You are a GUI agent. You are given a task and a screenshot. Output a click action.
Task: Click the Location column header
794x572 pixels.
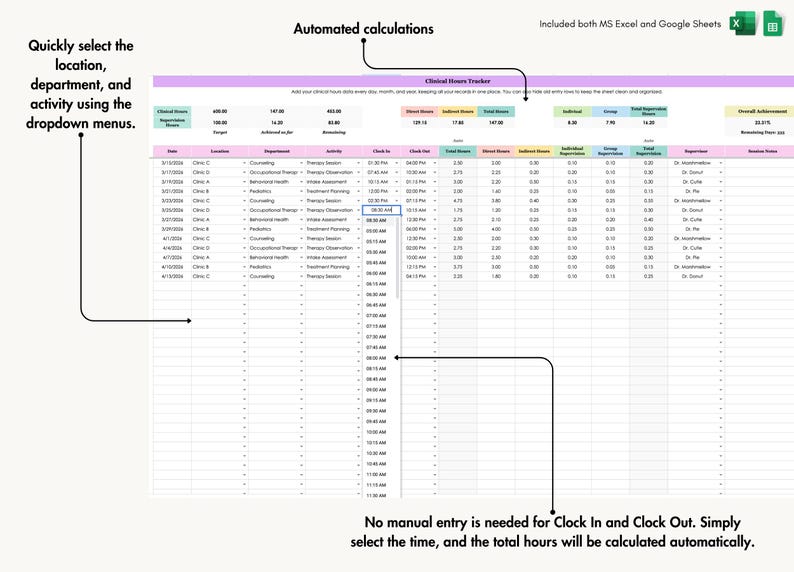(220, 151)
